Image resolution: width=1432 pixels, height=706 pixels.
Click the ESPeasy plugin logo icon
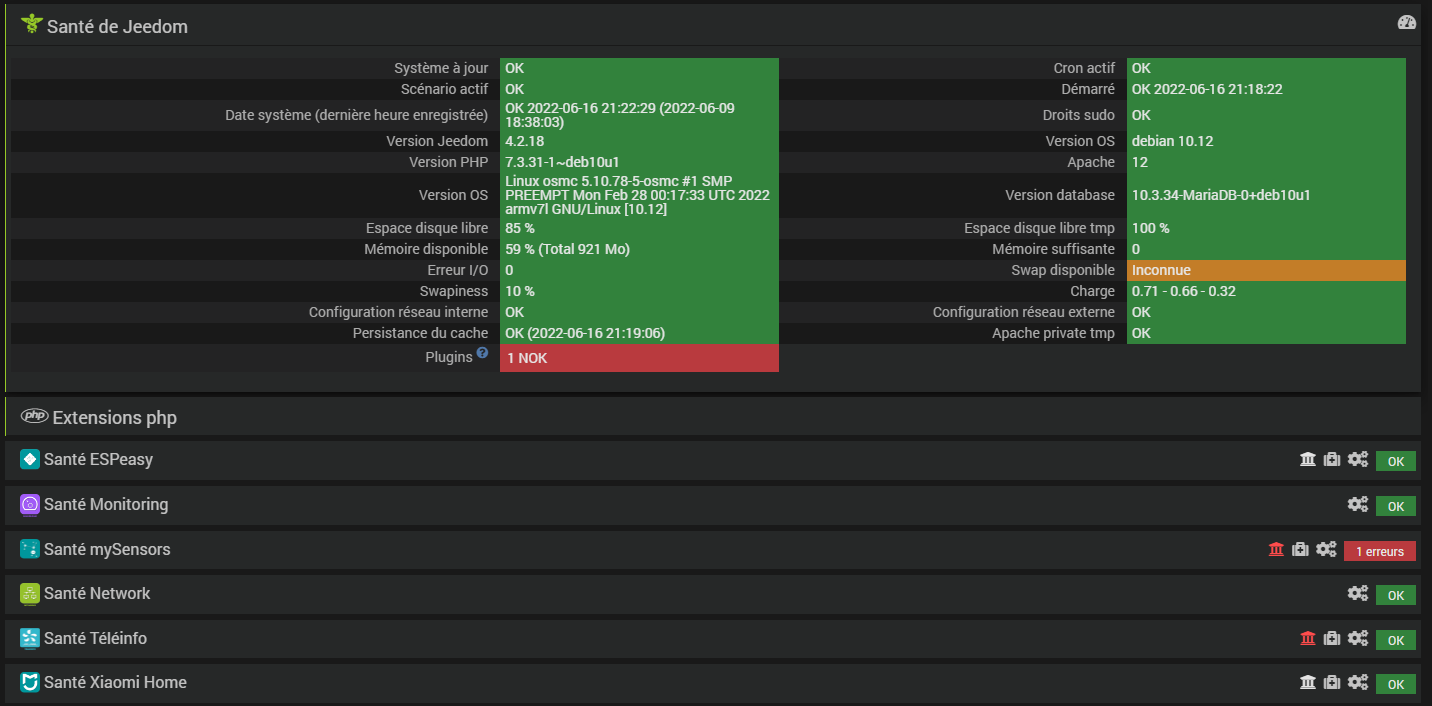[x=30, y=459]
